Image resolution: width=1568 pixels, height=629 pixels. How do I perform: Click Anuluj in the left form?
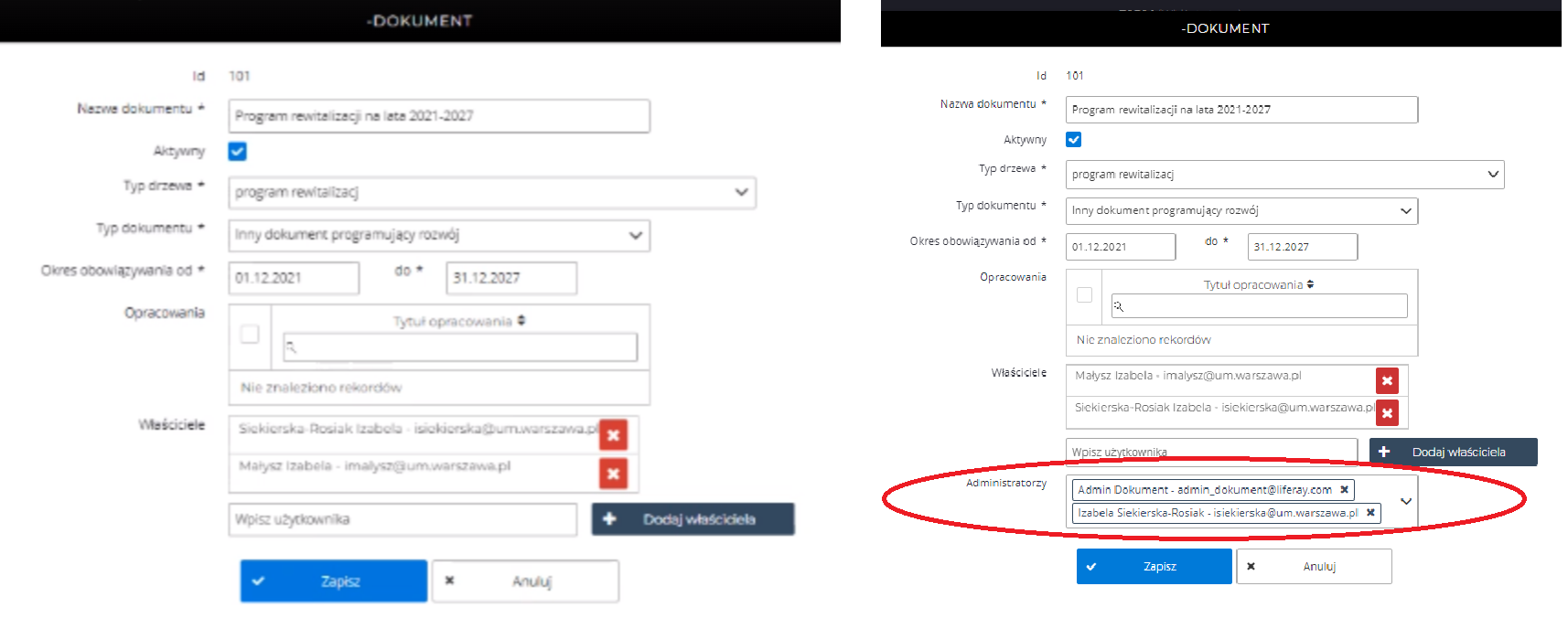[x=525, y=581]
